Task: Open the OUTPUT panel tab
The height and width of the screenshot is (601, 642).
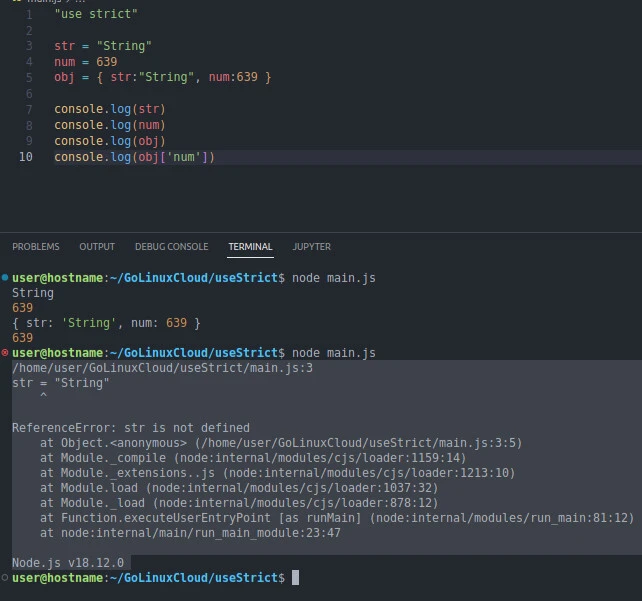Action: [97, 247]
